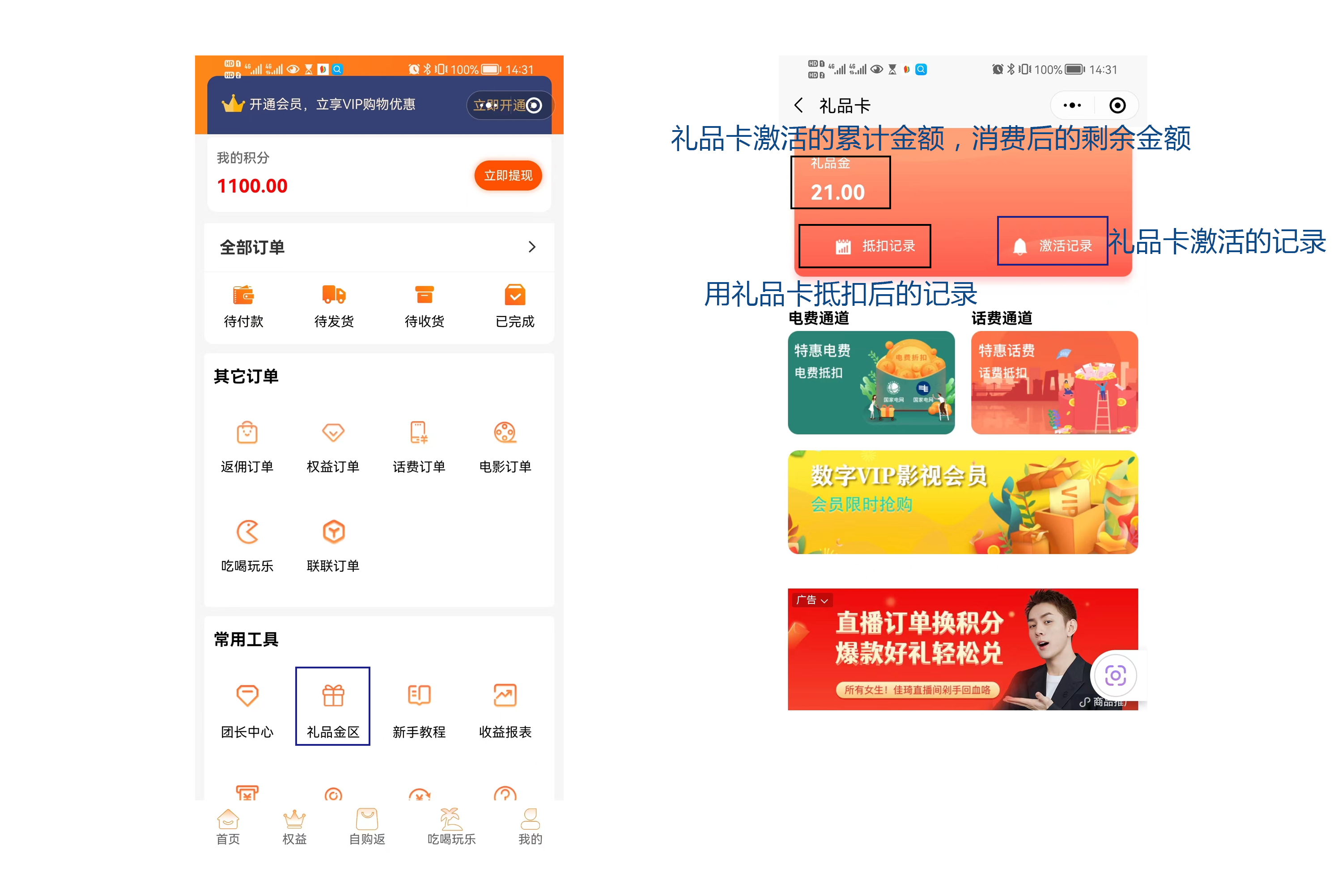Image resolution: width=1342 pixels, height=896 pixels.
Task: Open 返佣订单 bag icon
Action: (247, 432)
